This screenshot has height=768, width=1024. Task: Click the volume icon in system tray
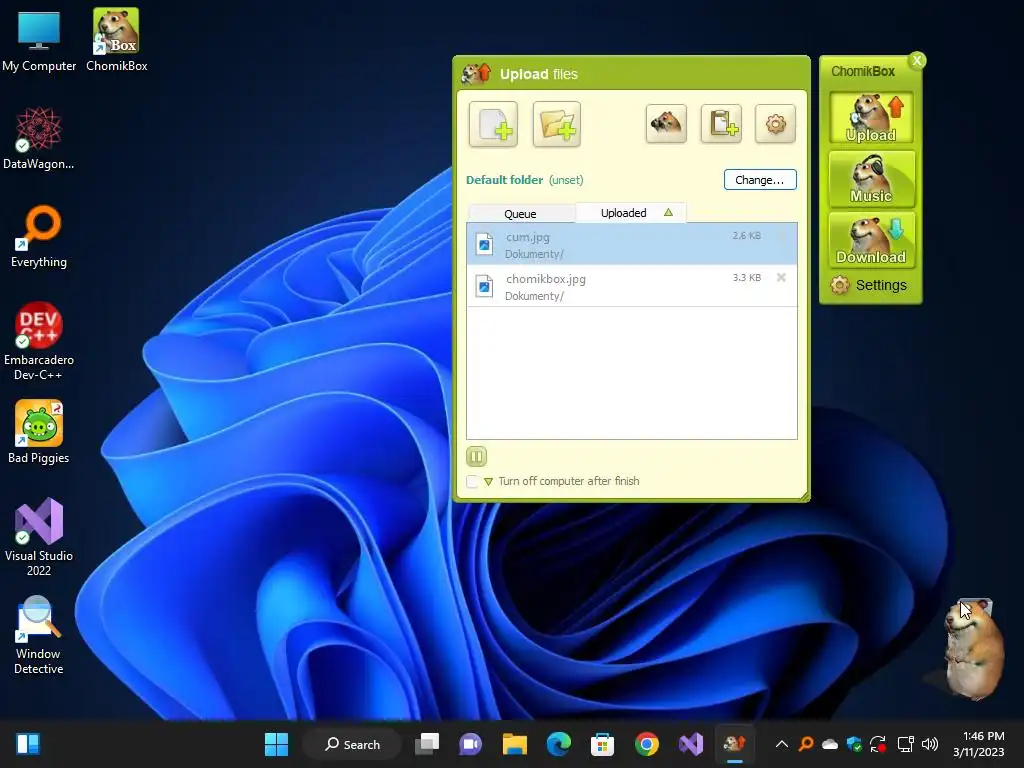pyautogui.click(x=929, y=744)
